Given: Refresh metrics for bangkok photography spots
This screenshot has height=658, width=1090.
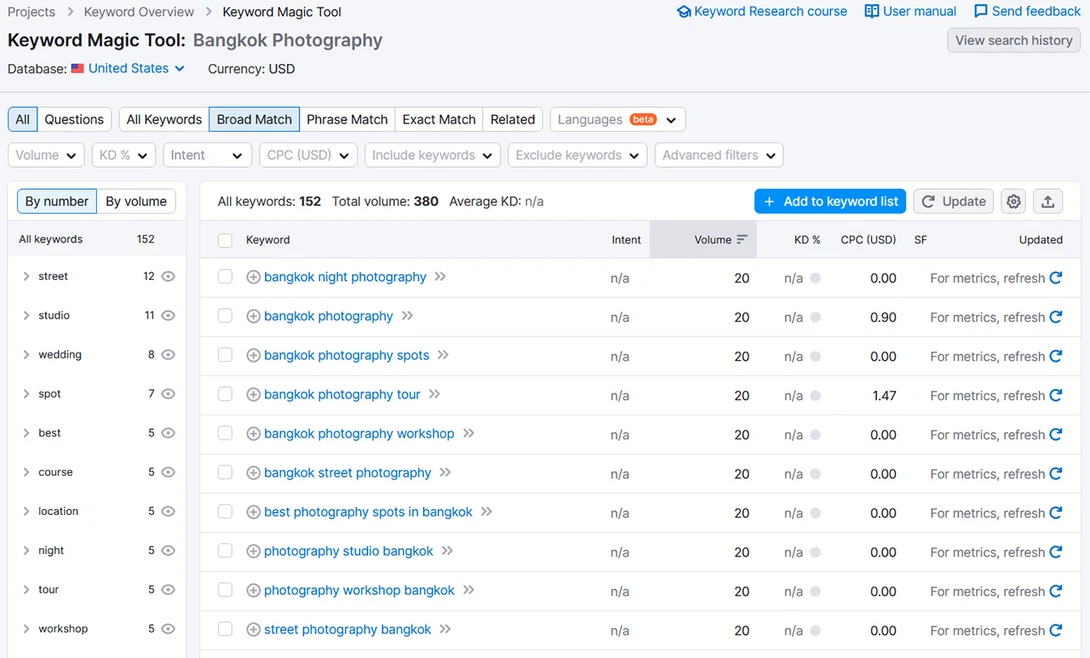Looking at the screenshot, I should (x=1056, y=356).
